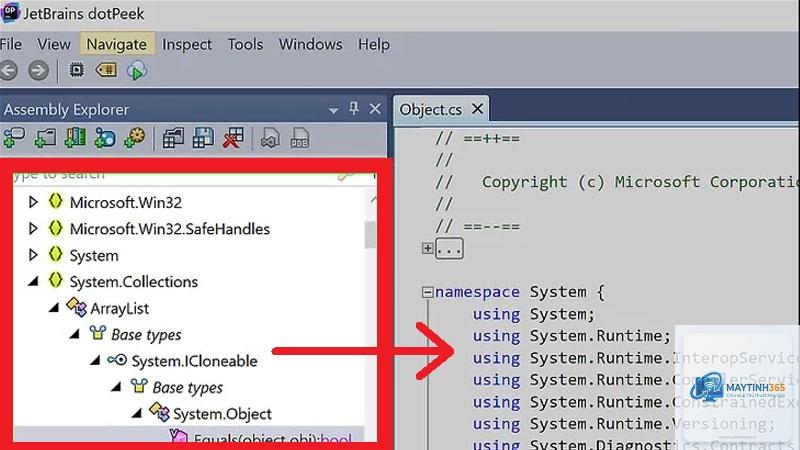The height and width of the screenshot is (450, 800).
Task: Start the symbol server cloud play icon
Action: (x=137, y=70)
